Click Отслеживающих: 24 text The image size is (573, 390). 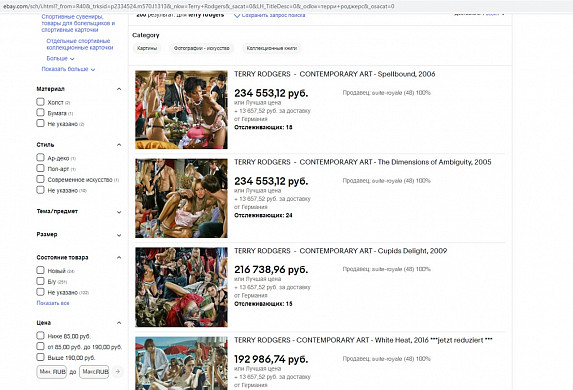263,215
